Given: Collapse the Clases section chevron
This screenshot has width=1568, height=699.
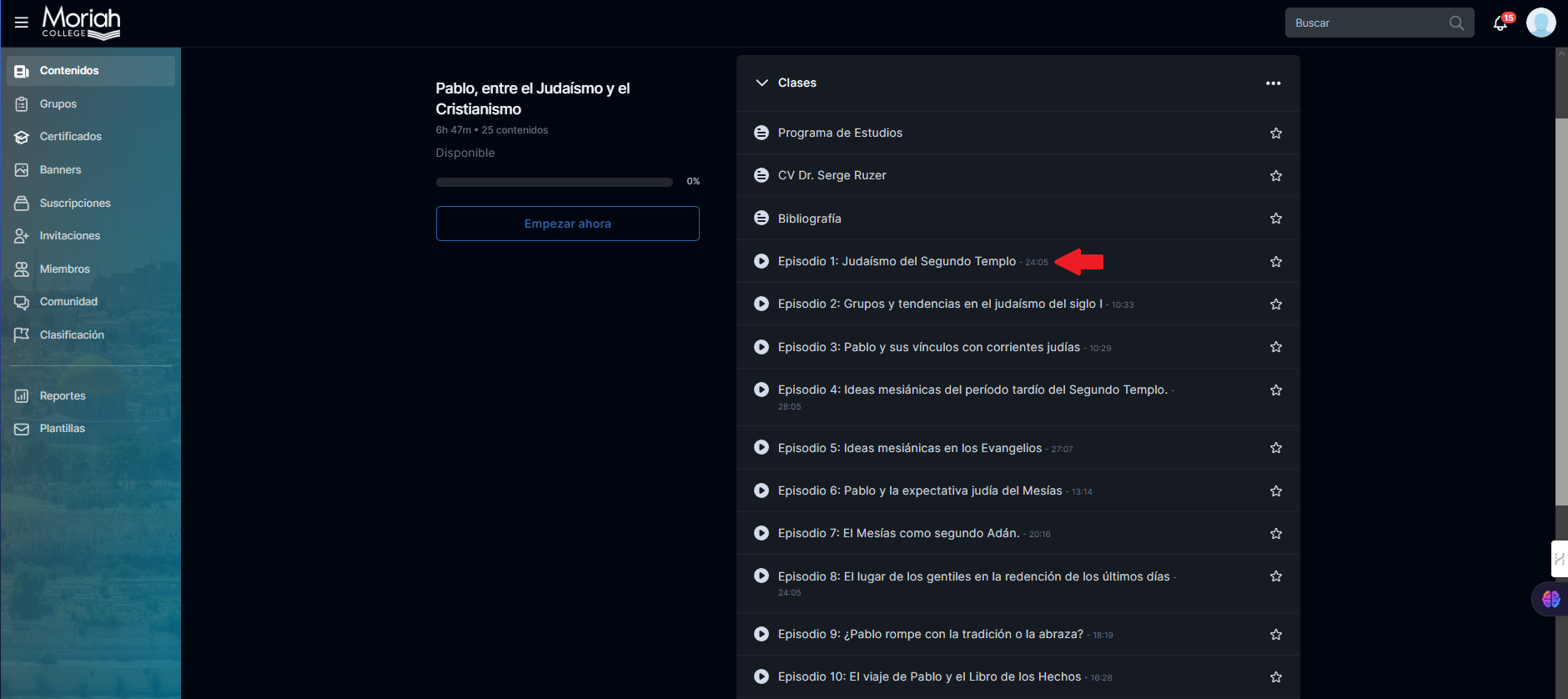Looking at the screenshot, I should pos(761,83).
